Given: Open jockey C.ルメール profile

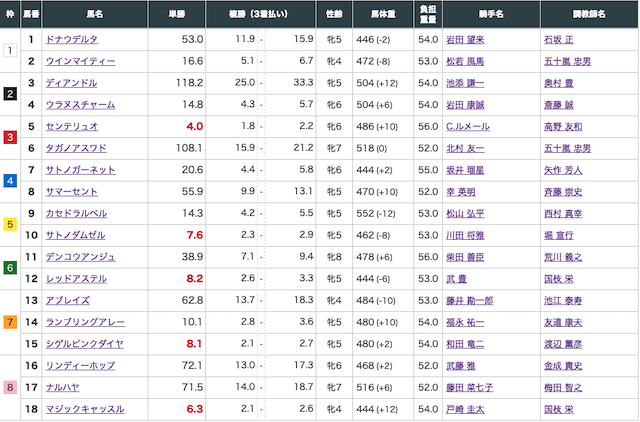Looking at the screenshot, I should click(x=467, y=127).
